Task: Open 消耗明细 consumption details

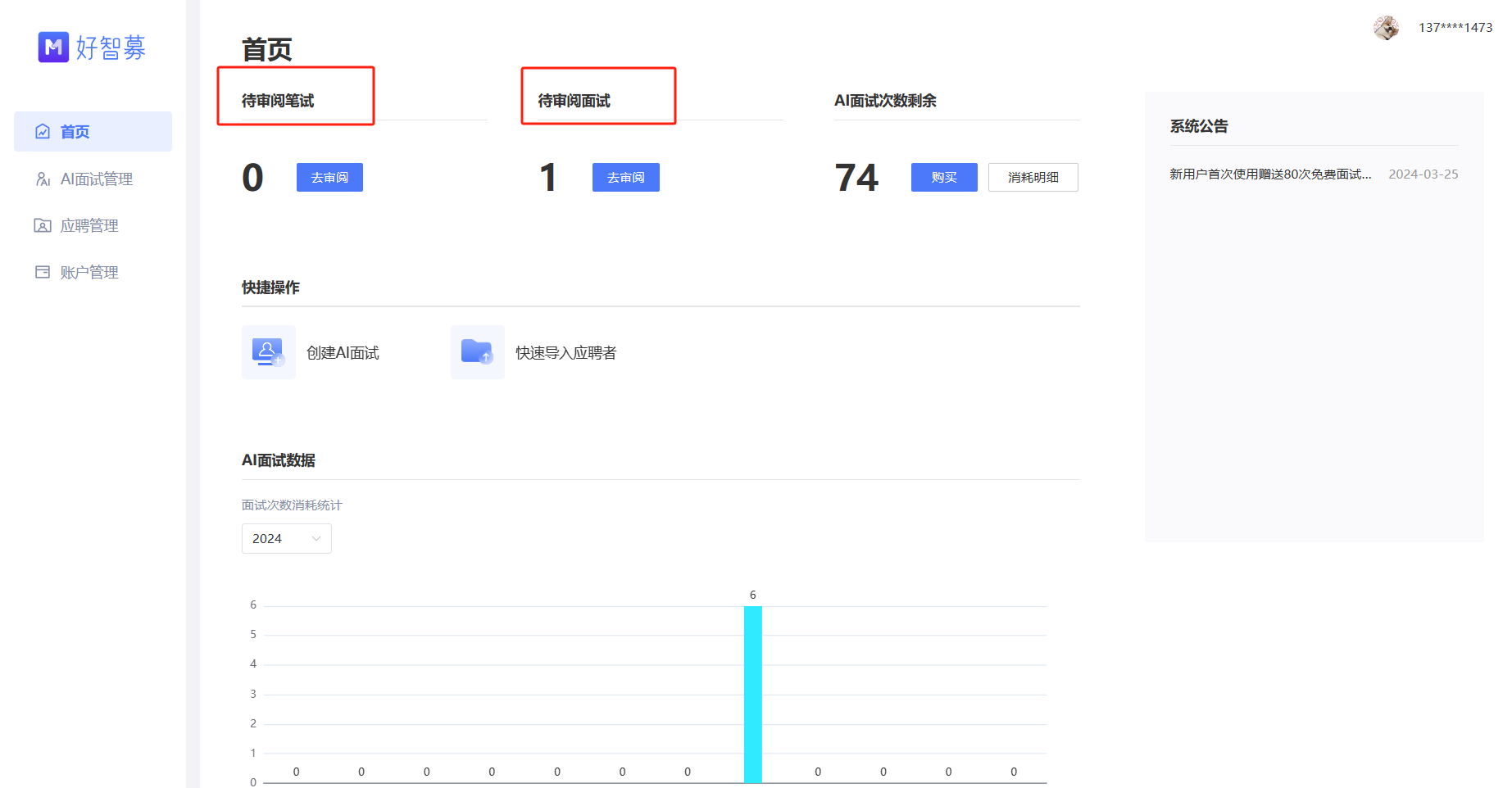Action: 1033,178
